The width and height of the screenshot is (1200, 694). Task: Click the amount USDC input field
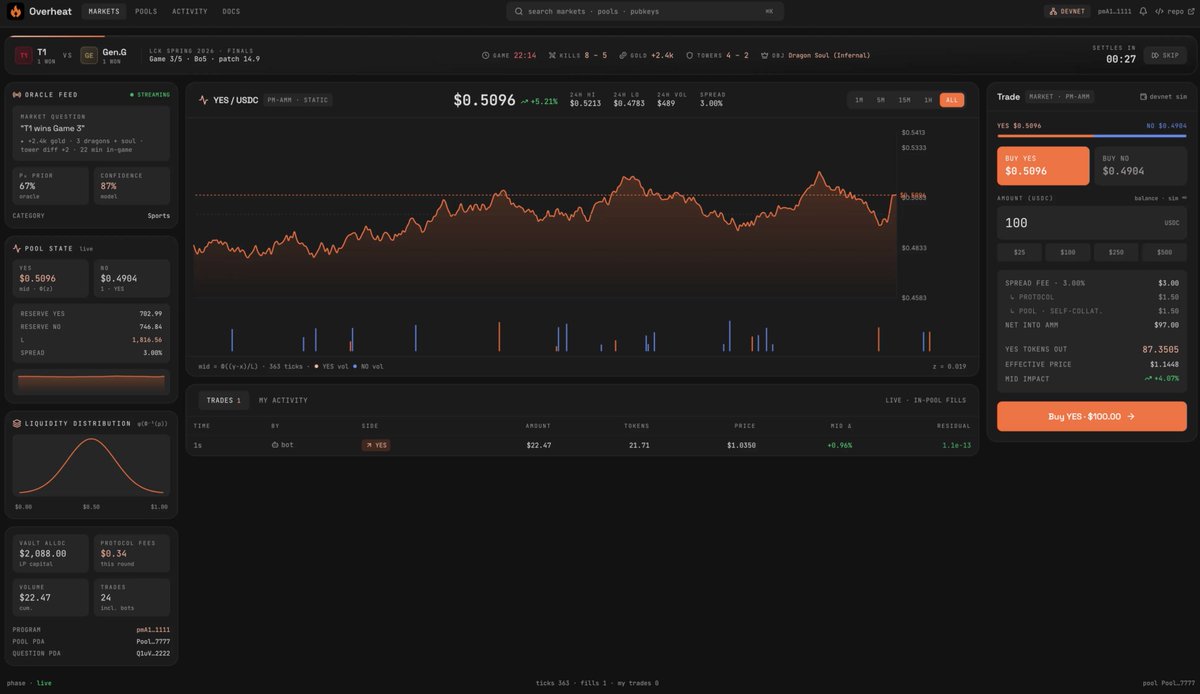click(x=1092, y=222)
